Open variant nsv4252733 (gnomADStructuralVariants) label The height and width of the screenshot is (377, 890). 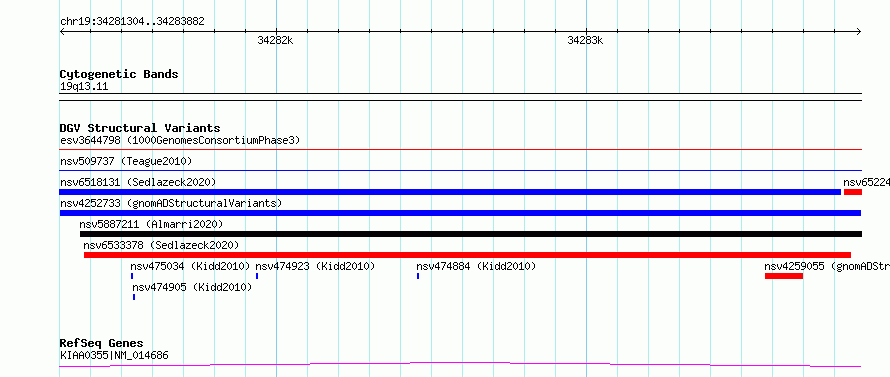[x=171, y=203]
